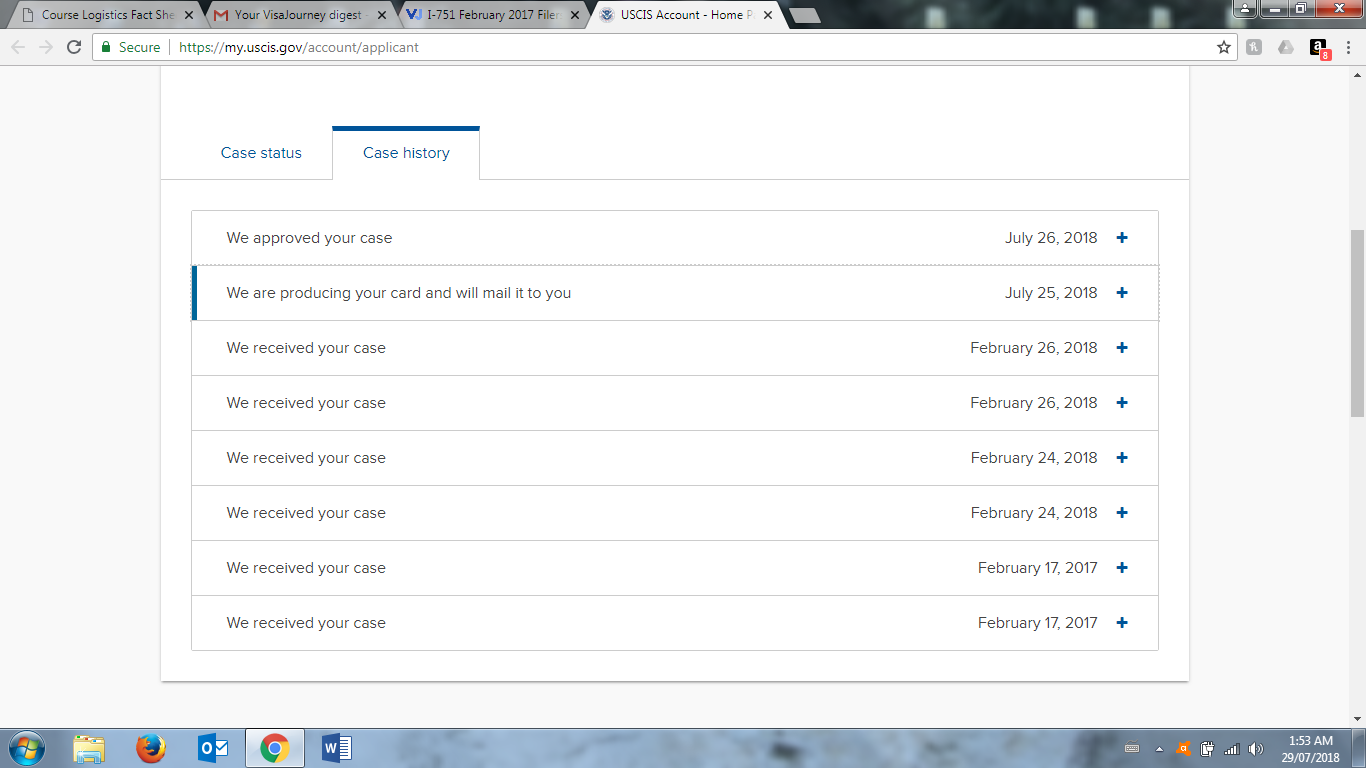Expand second February 24, 2018 received entry
The width and height of the screenshot is (1366, 768).
1122,513
